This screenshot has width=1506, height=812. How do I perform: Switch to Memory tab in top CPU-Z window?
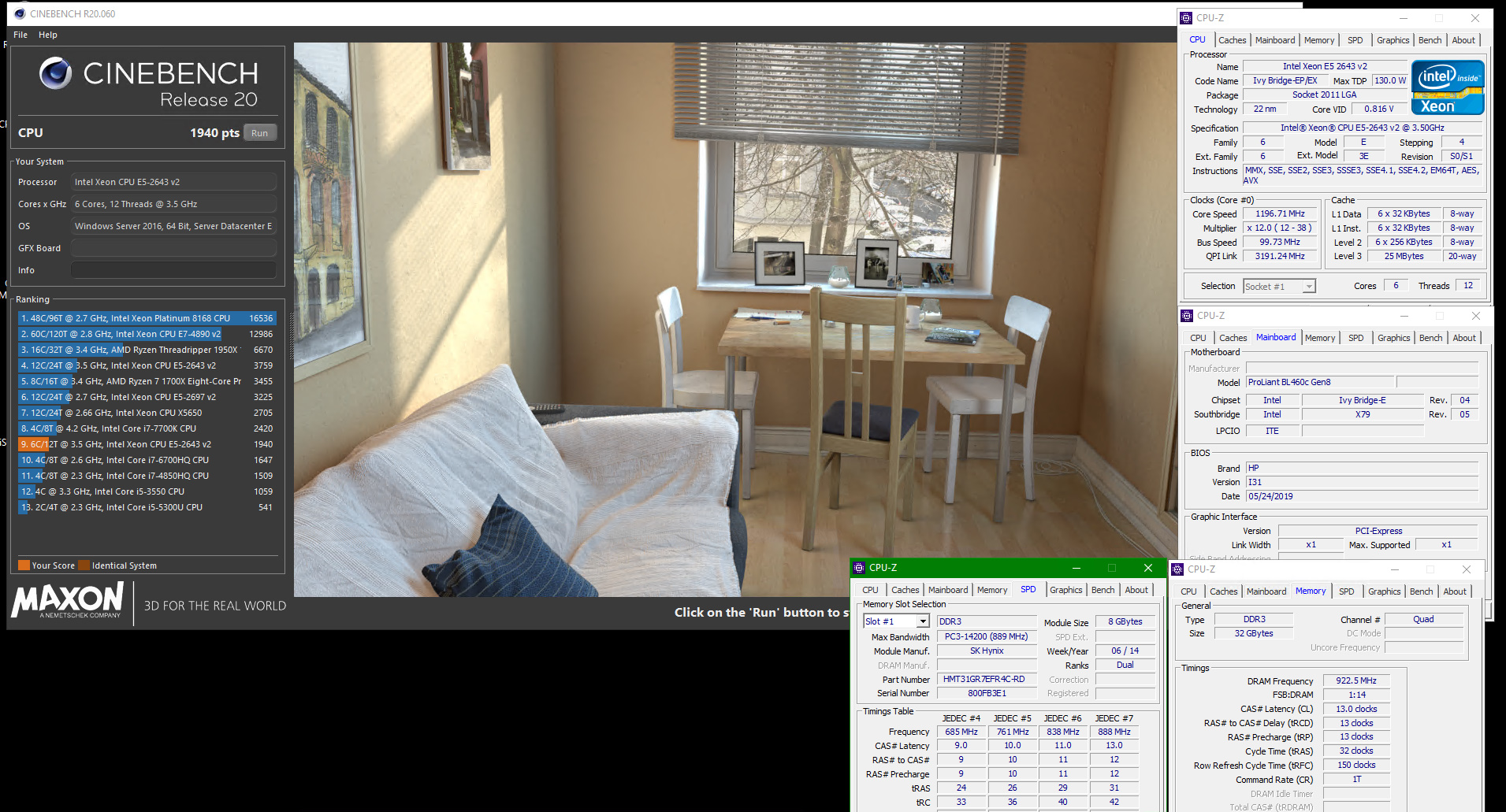coord(1319,40)
